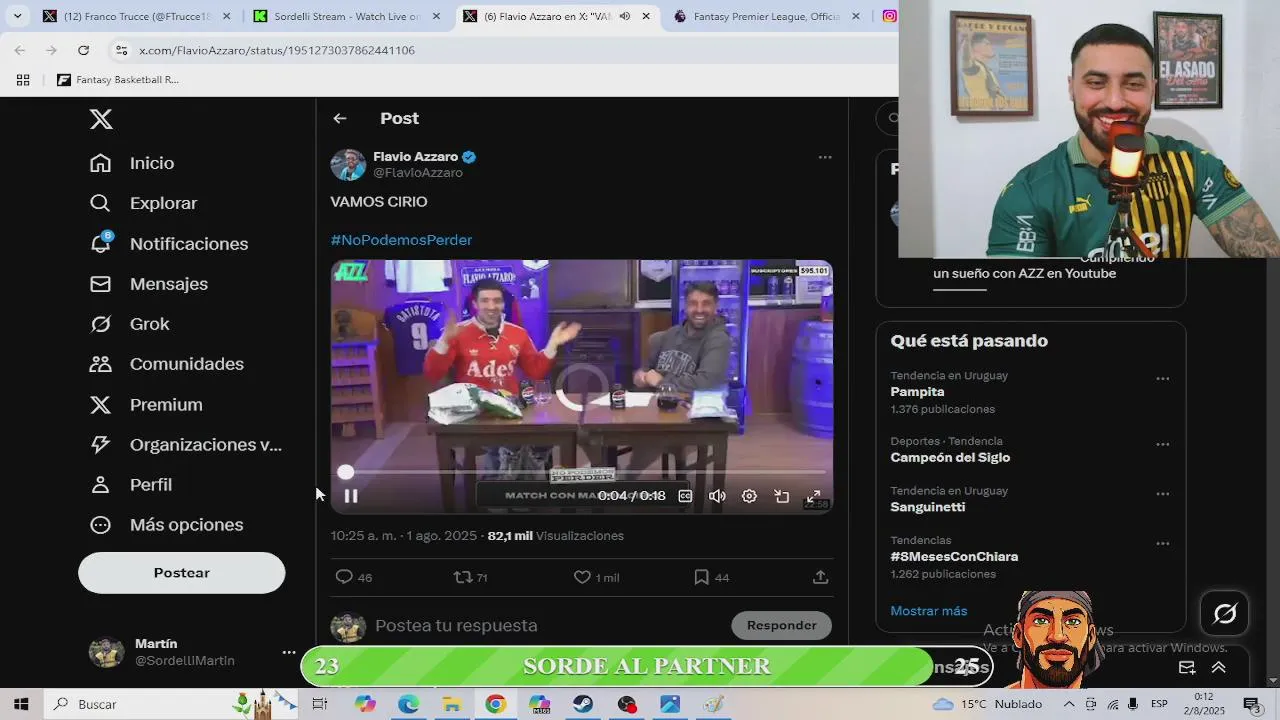This screenshot has height=720, width=1280.
Task: Open Organizaciones verificadas sidebar item
Action: click(186, 445)
